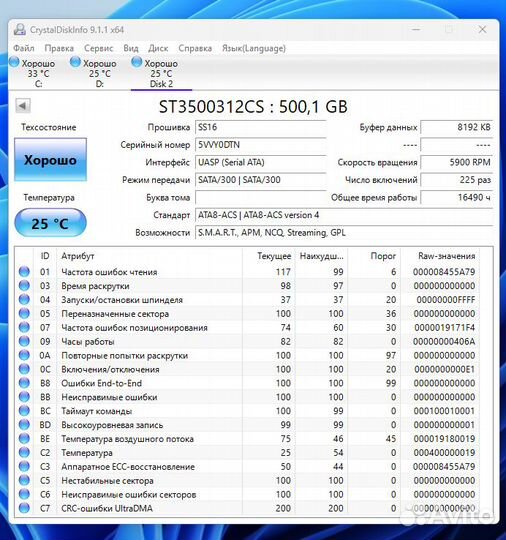Open the Вид menu
Screen dimensions: 506x540
(x=131, y=48)
